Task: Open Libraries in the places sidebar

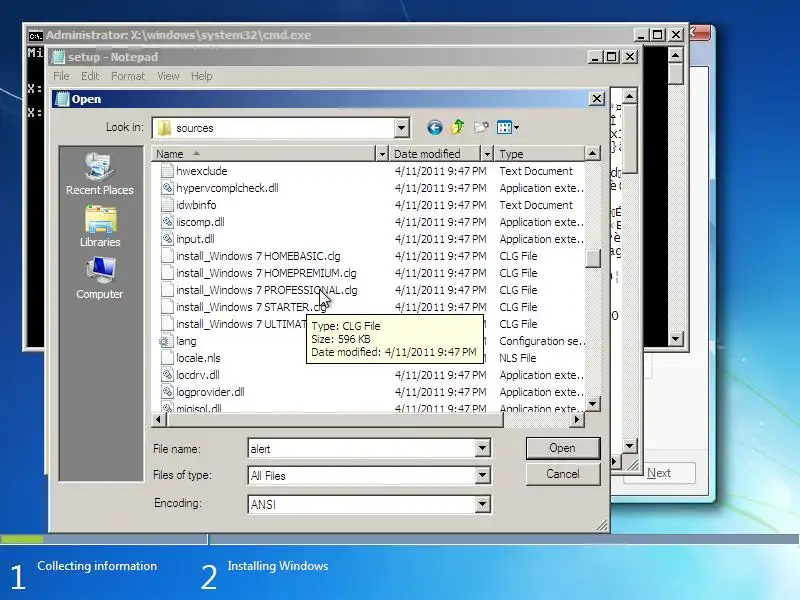Action: click(x=100, y=227)
